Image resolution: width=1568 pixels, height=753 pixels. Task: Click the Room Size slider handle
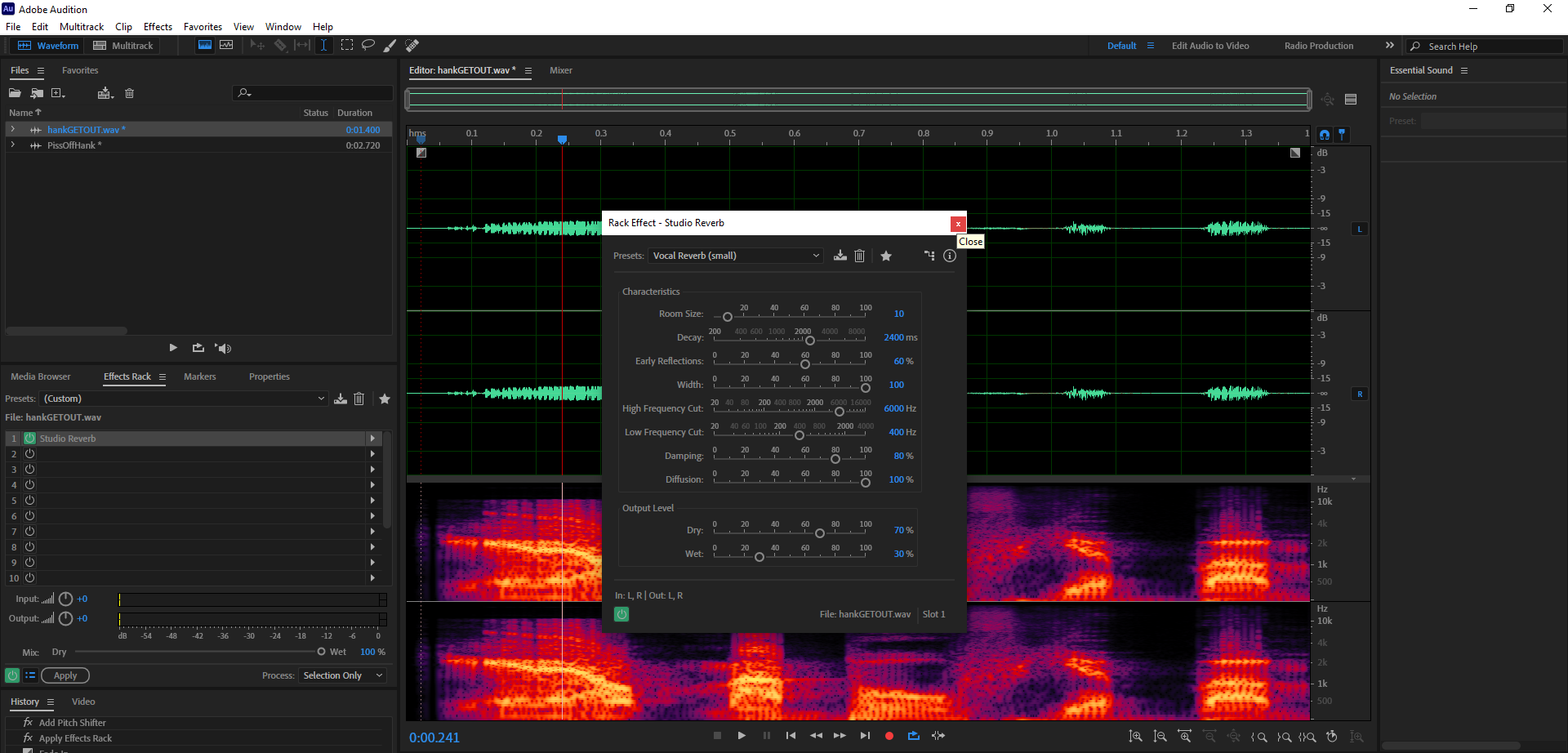[x=727, y=317]
